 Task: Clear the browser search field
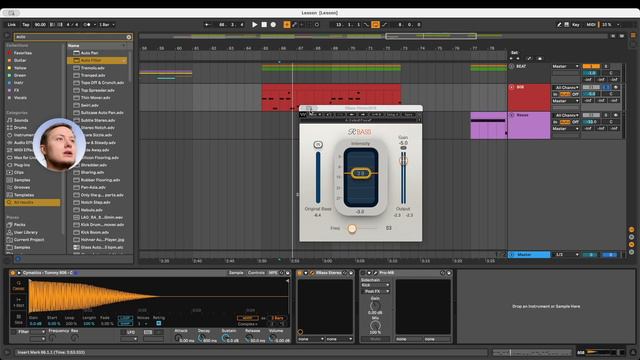129,37
